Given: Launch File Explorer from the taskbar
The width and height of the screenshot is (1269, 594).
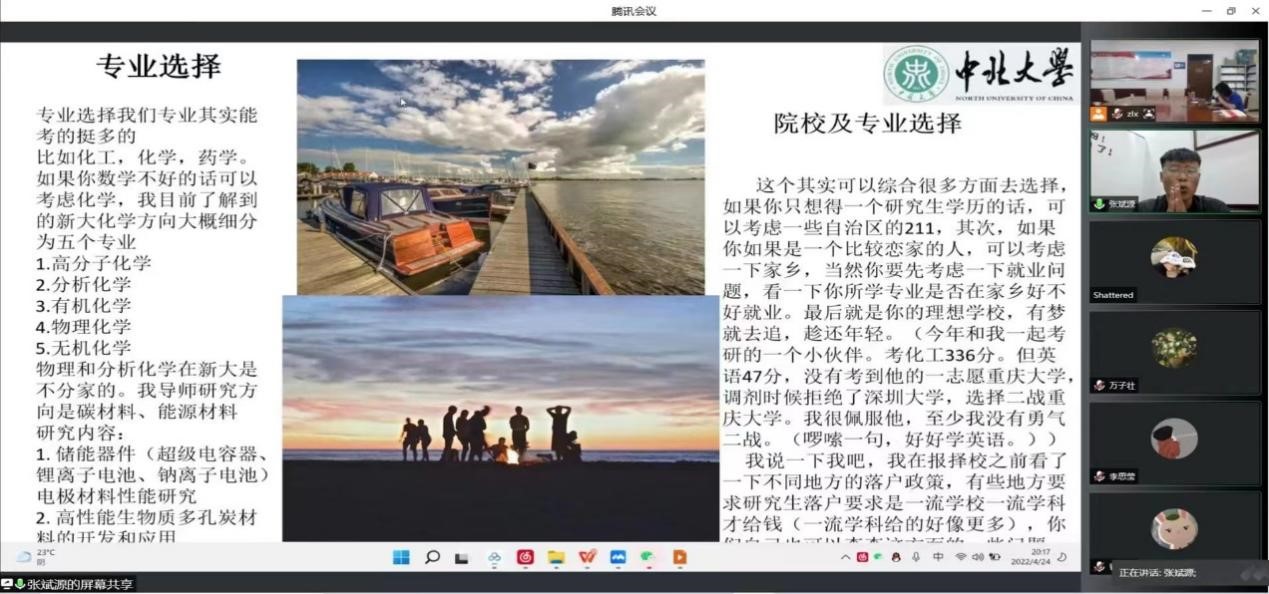Looking at the screenshot, I should coord(556,557).
